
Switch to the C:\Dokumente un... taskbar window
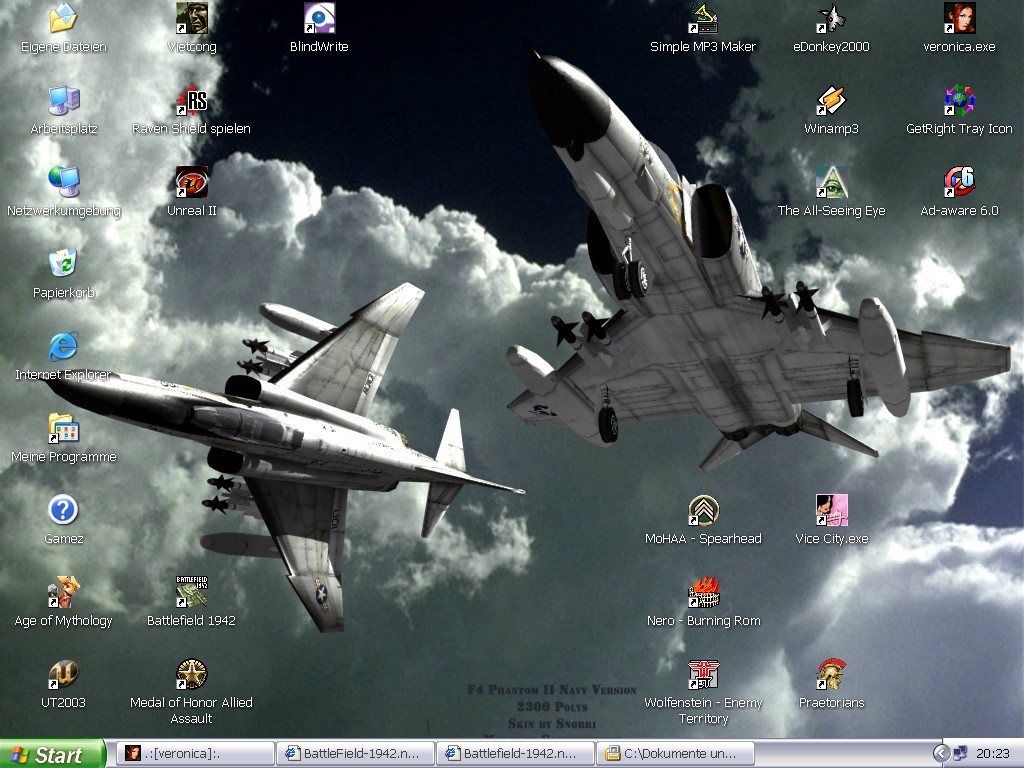[675, 754]
